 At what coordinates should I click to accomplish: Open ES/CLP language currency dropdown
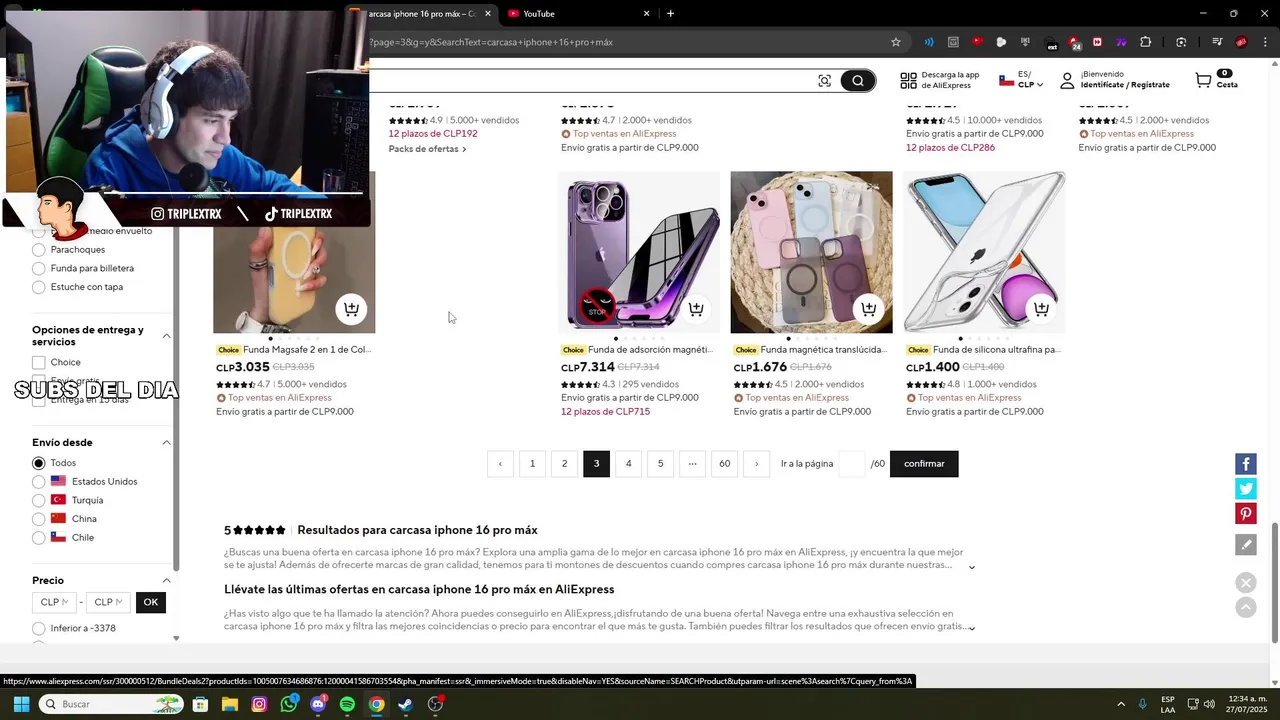coord(1021,80)
